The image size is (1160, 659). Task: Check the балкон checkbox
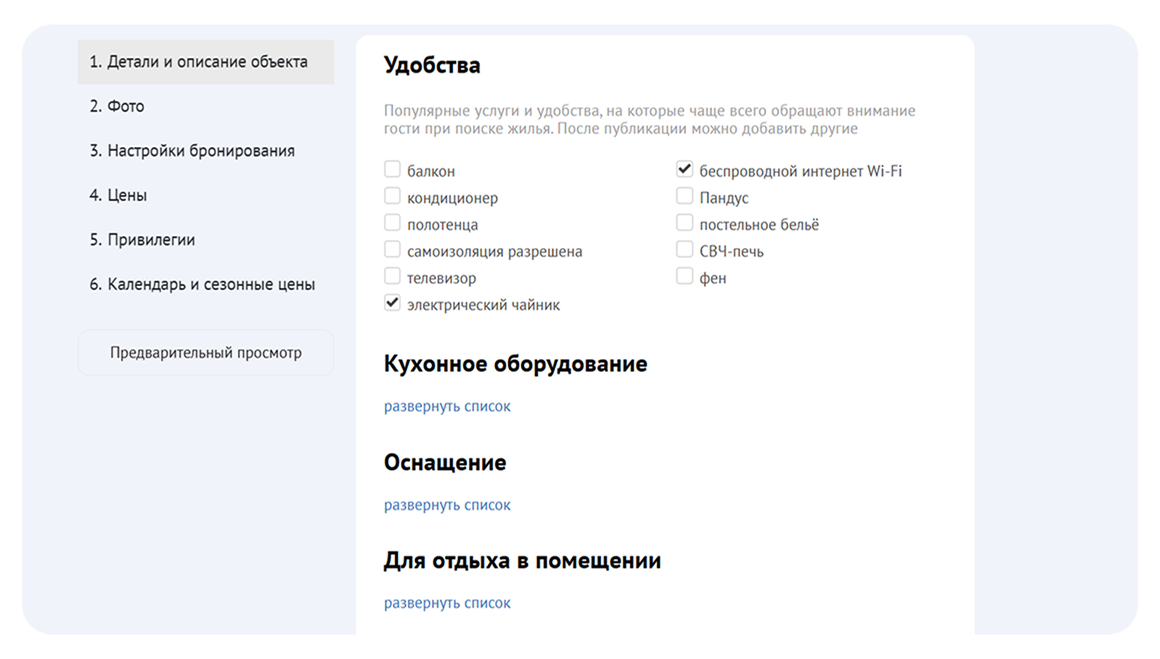tap(392, 170)
